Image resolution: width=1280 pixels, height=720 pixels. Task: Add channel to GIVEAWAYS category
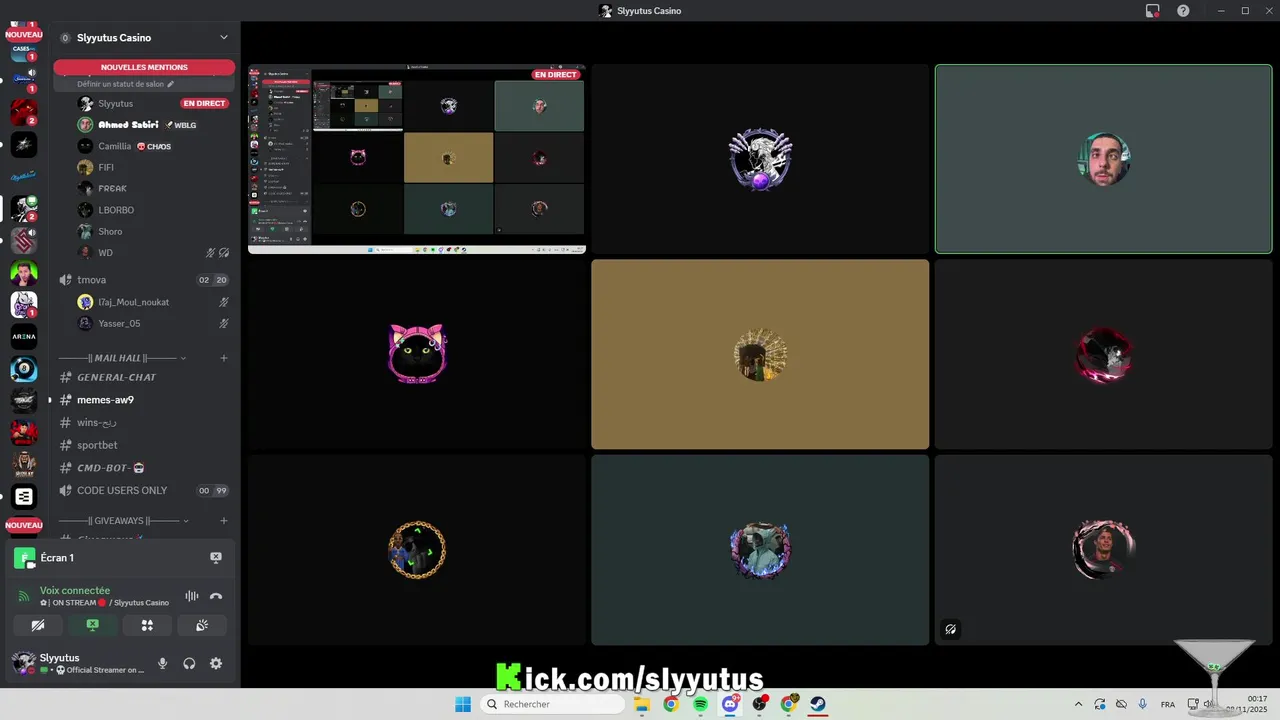pyautogui.click(x=224, y=521)
